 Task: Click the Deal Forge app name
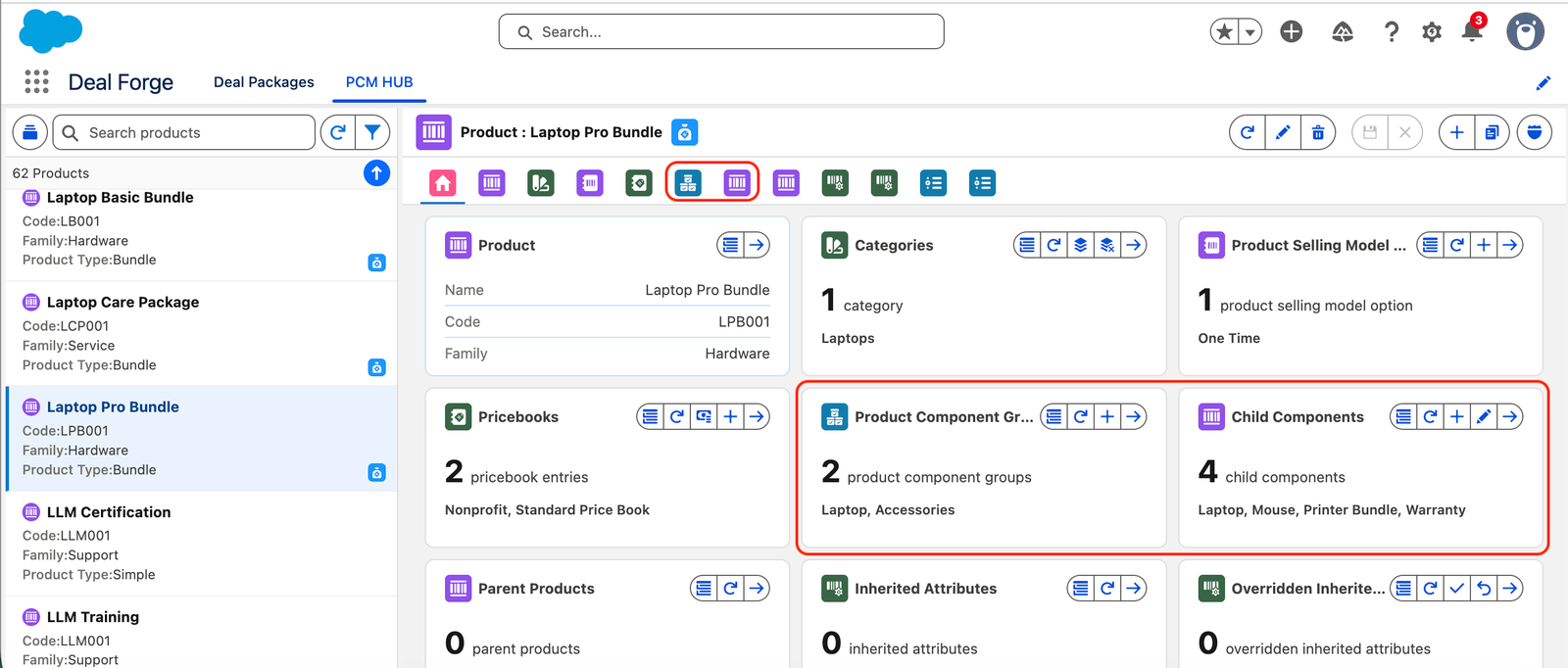[x=121, y=82]
